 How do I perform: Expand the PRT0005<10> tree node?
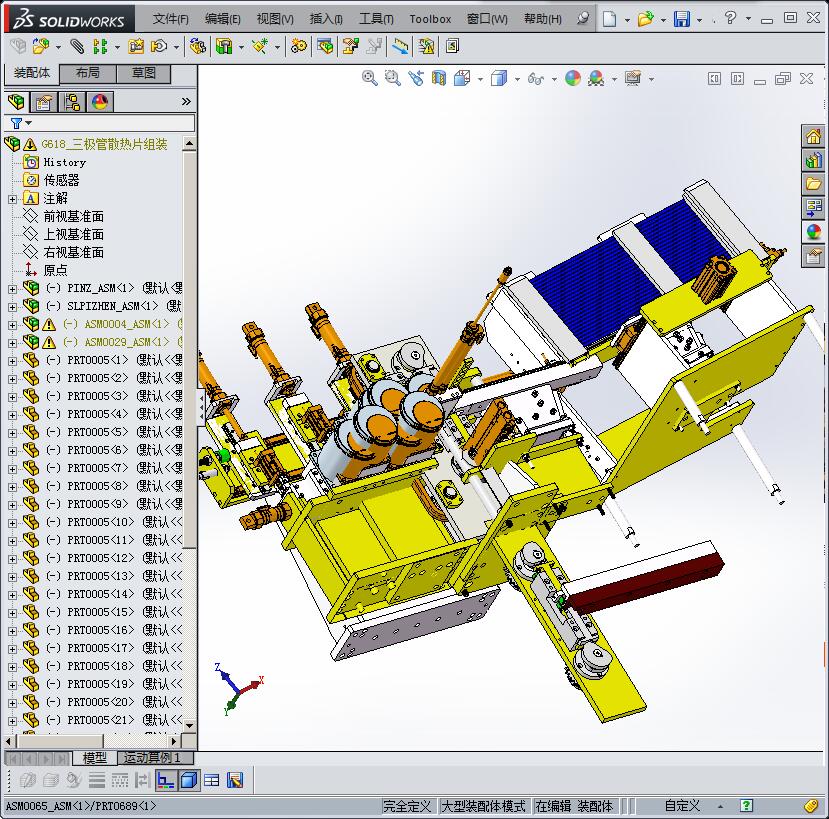12,523
